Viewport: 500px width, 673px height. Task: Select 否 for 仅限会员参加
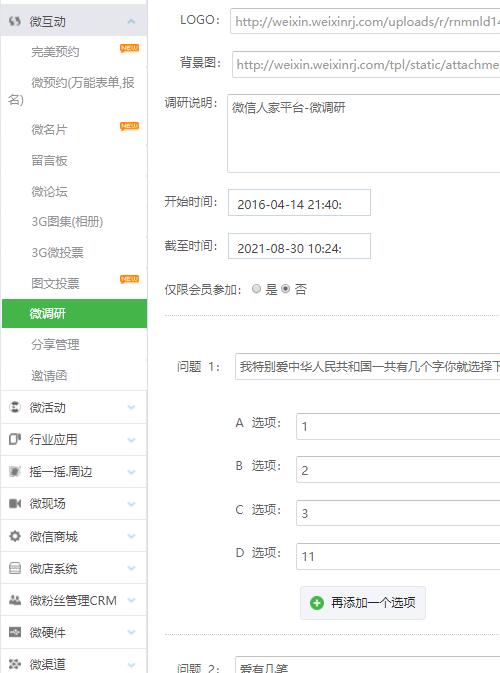(285, 289)
